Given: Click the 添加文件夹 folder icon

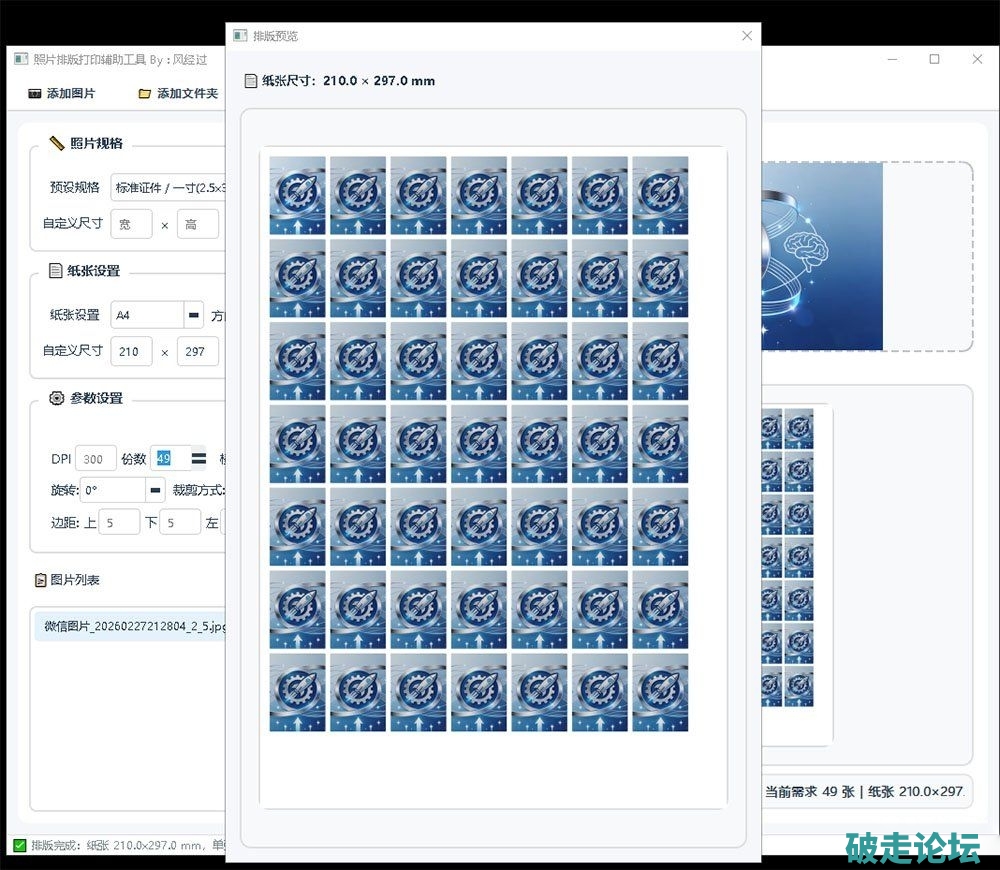Looking at the screenshot, I should (145, 94).
